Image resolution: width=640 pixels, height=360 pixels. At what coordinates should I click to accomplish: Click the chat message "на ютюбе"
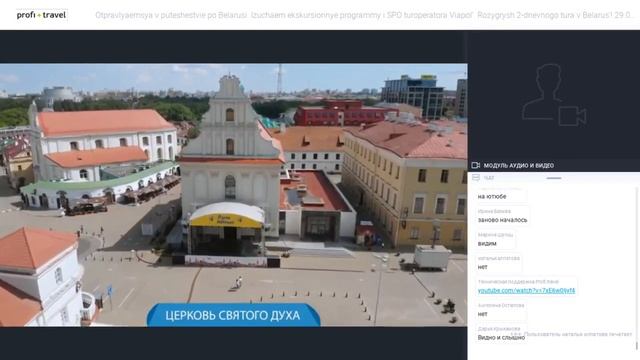pos(492,196)
